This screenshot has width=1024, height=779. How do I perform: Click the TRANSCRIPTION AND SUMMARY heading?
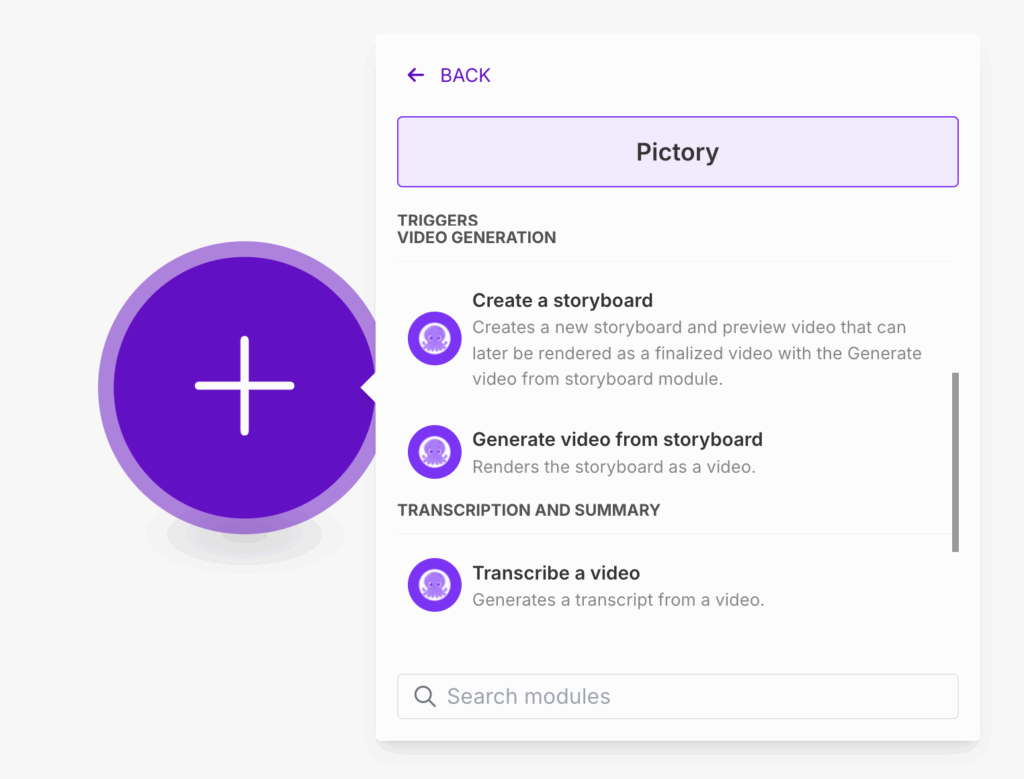[x=529, y=510]
